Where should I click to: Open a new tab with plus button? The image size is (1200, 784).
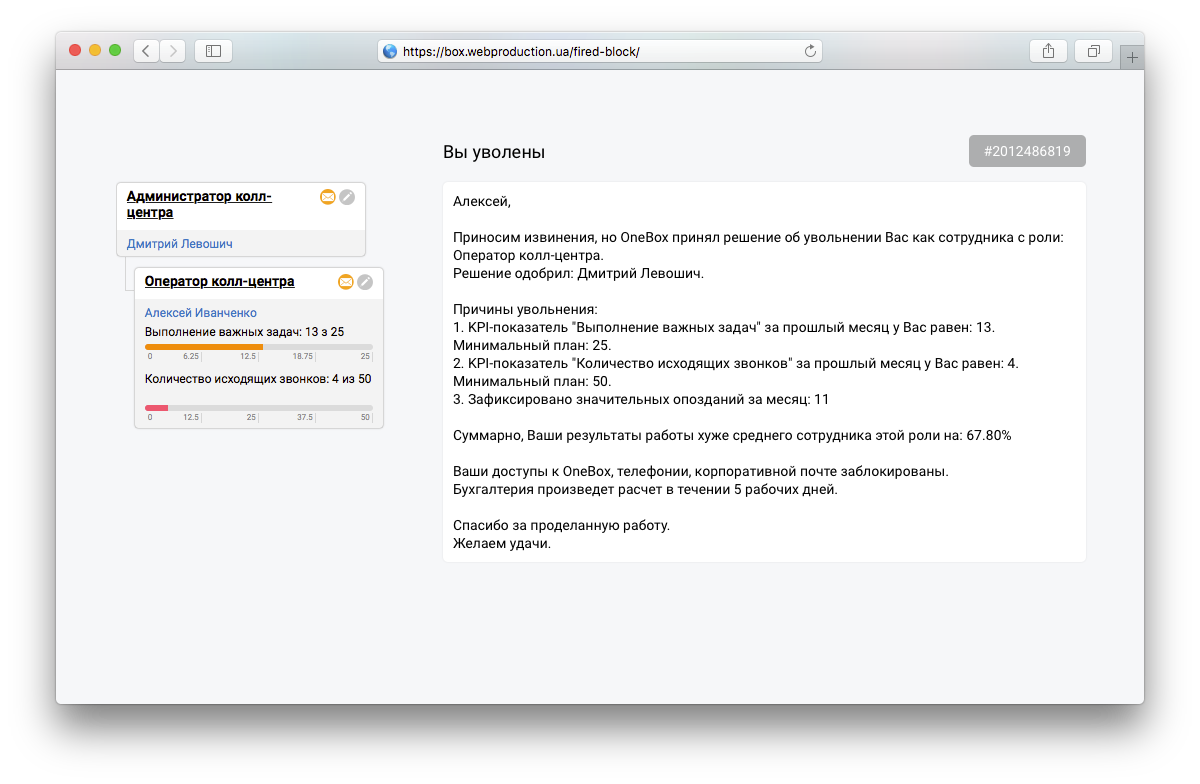click(1132, 58)
